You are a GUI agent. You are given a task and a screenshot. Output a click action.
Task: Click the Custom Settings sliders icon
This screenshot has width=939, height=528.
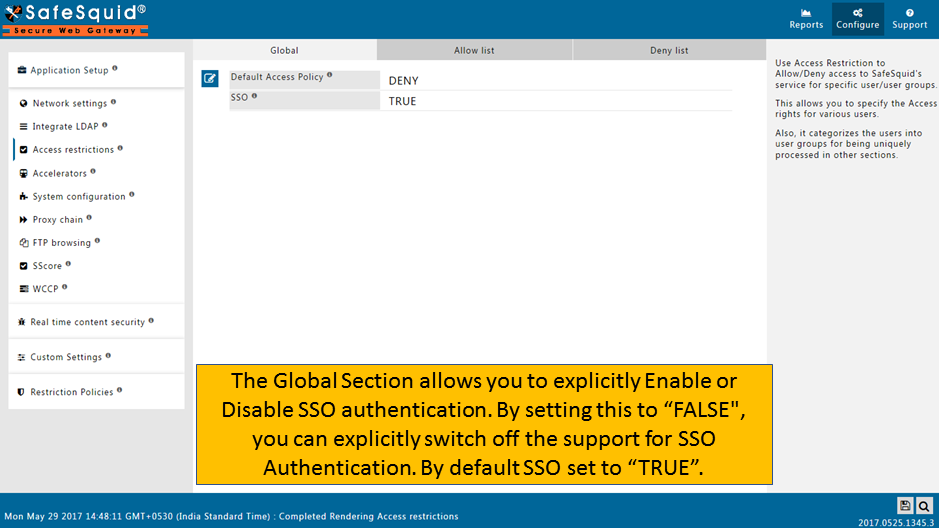[x=22, y=357]
